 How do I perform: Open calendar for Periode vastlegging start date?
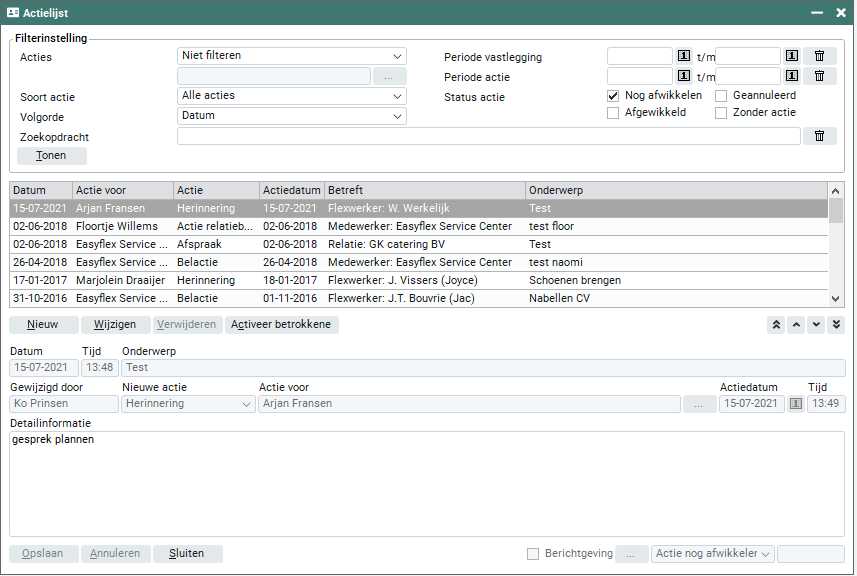click(684, 57)
